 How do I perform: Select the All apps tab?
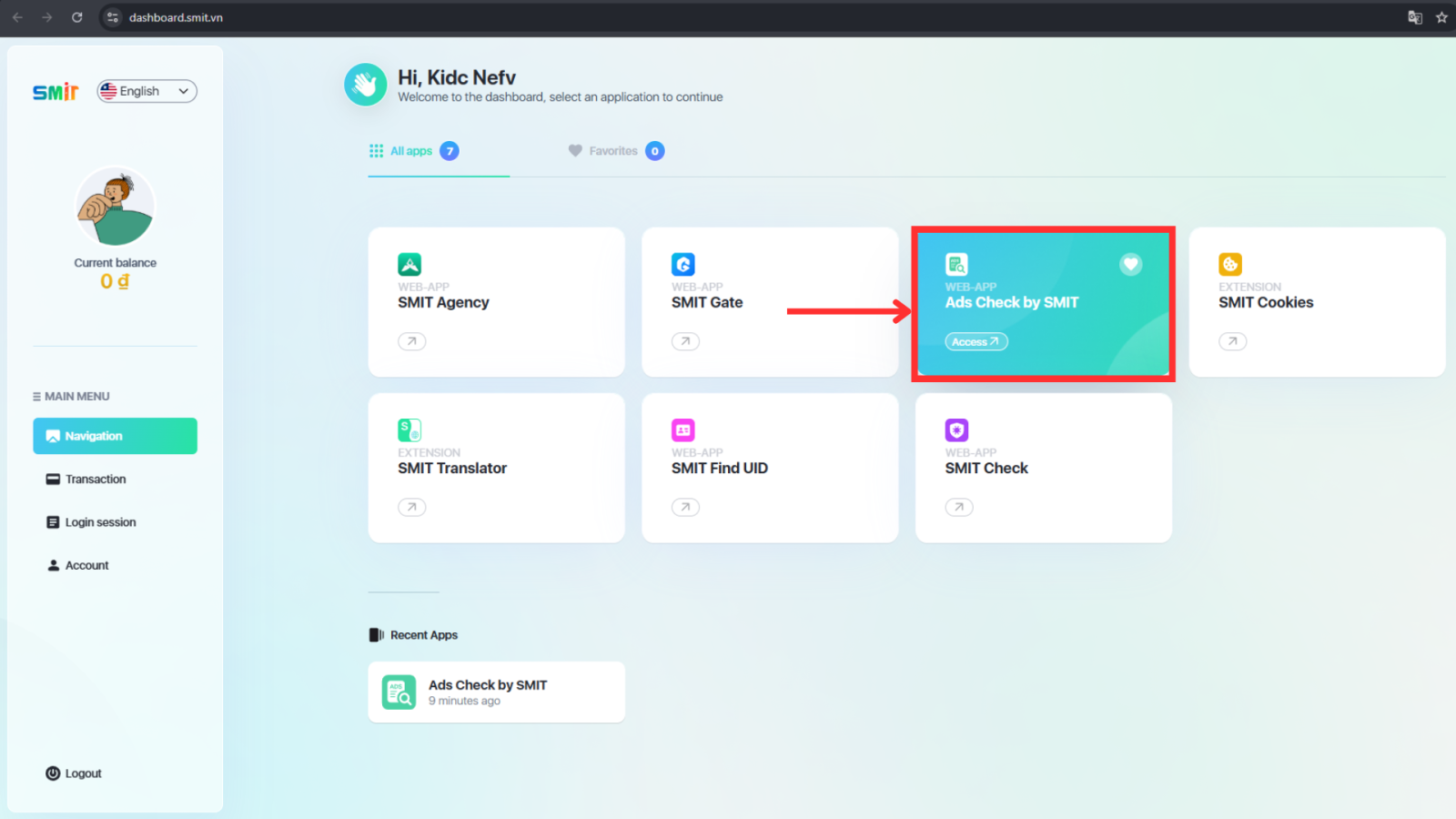[411, 151]
